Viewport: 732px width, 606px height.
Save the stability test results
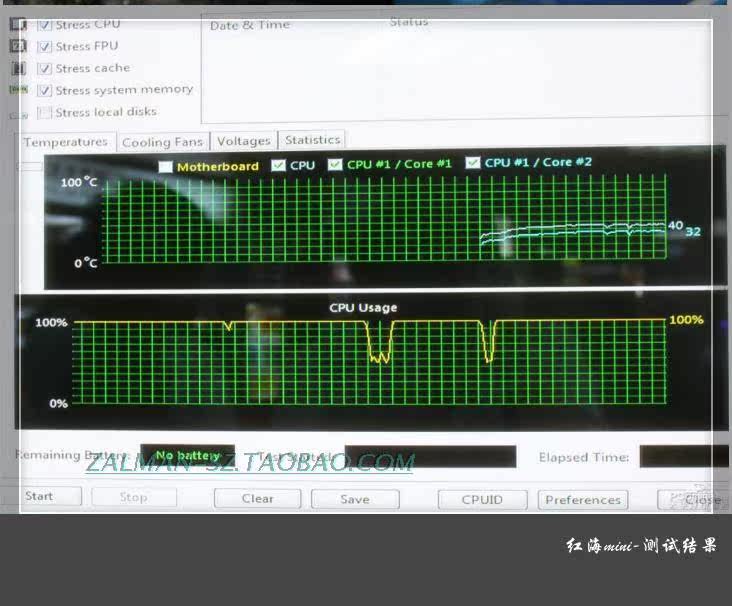(x=355, y=499)
